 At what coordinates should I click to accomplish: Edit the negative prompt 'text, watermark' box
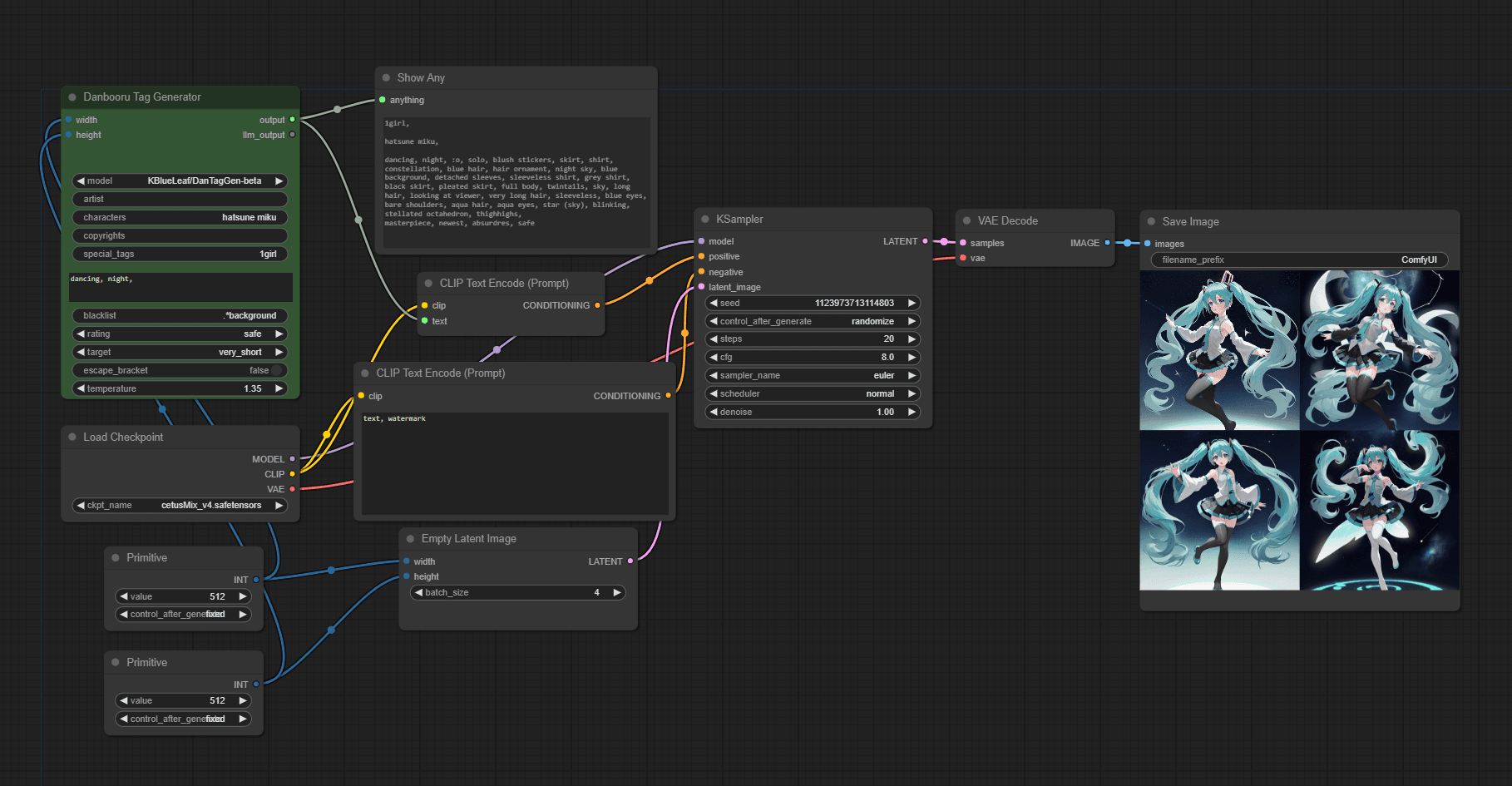515,463
